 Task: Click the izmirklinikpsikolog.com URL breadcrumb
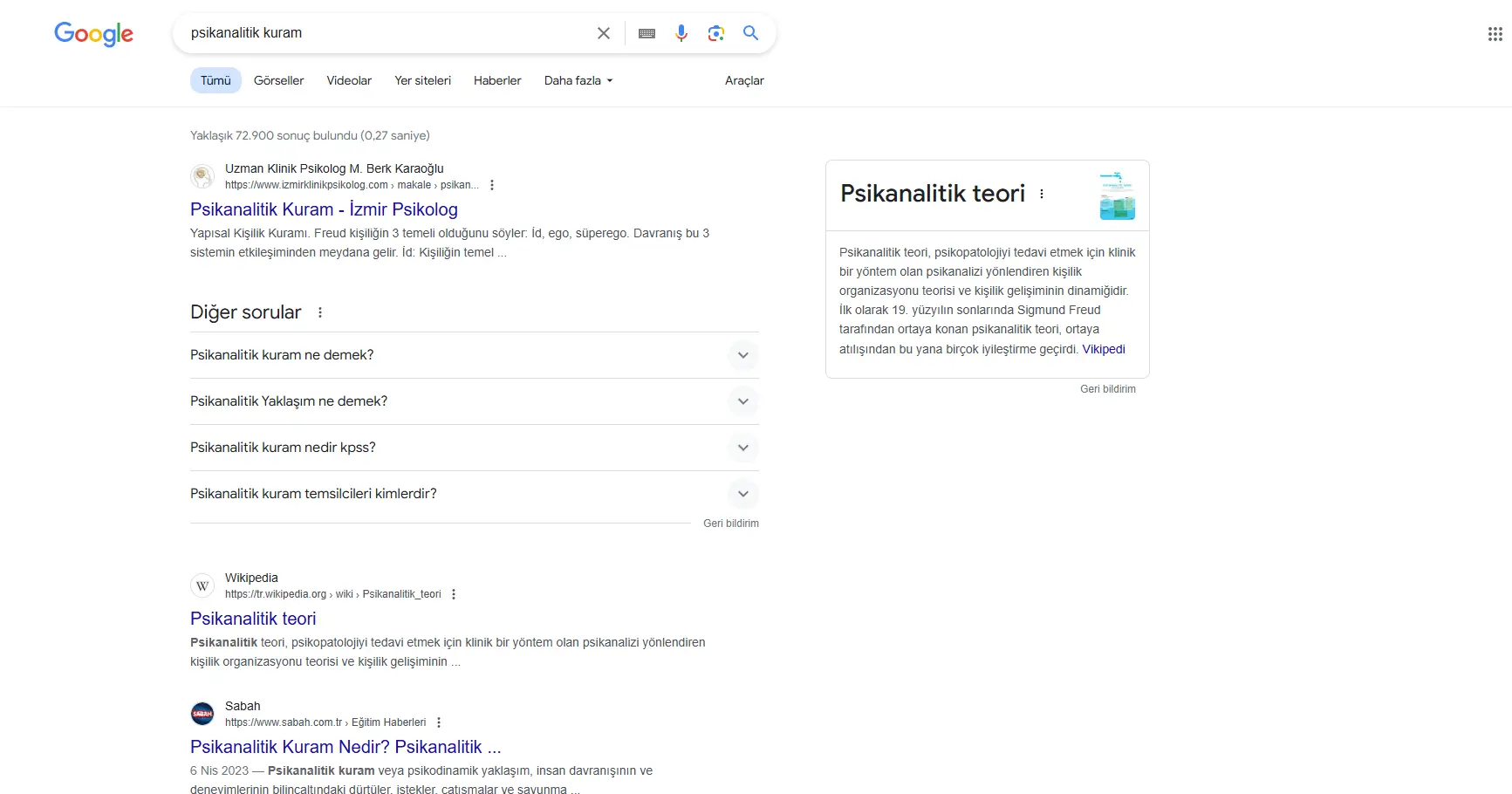coord(352,185)
